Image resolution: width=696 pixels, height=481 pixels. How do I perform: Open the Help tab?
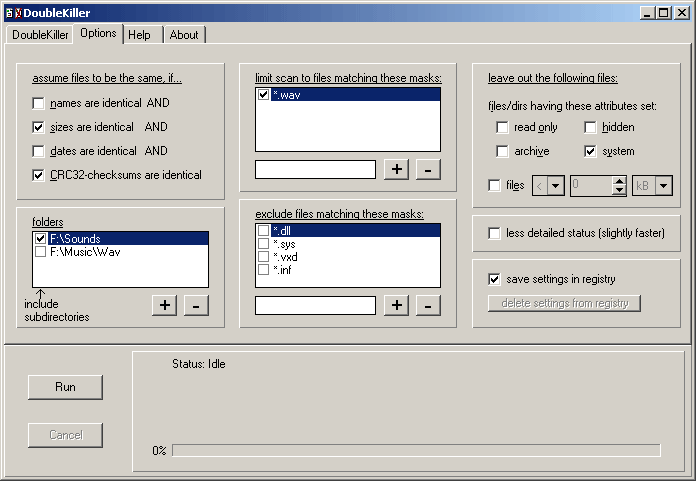coord(139,35)
